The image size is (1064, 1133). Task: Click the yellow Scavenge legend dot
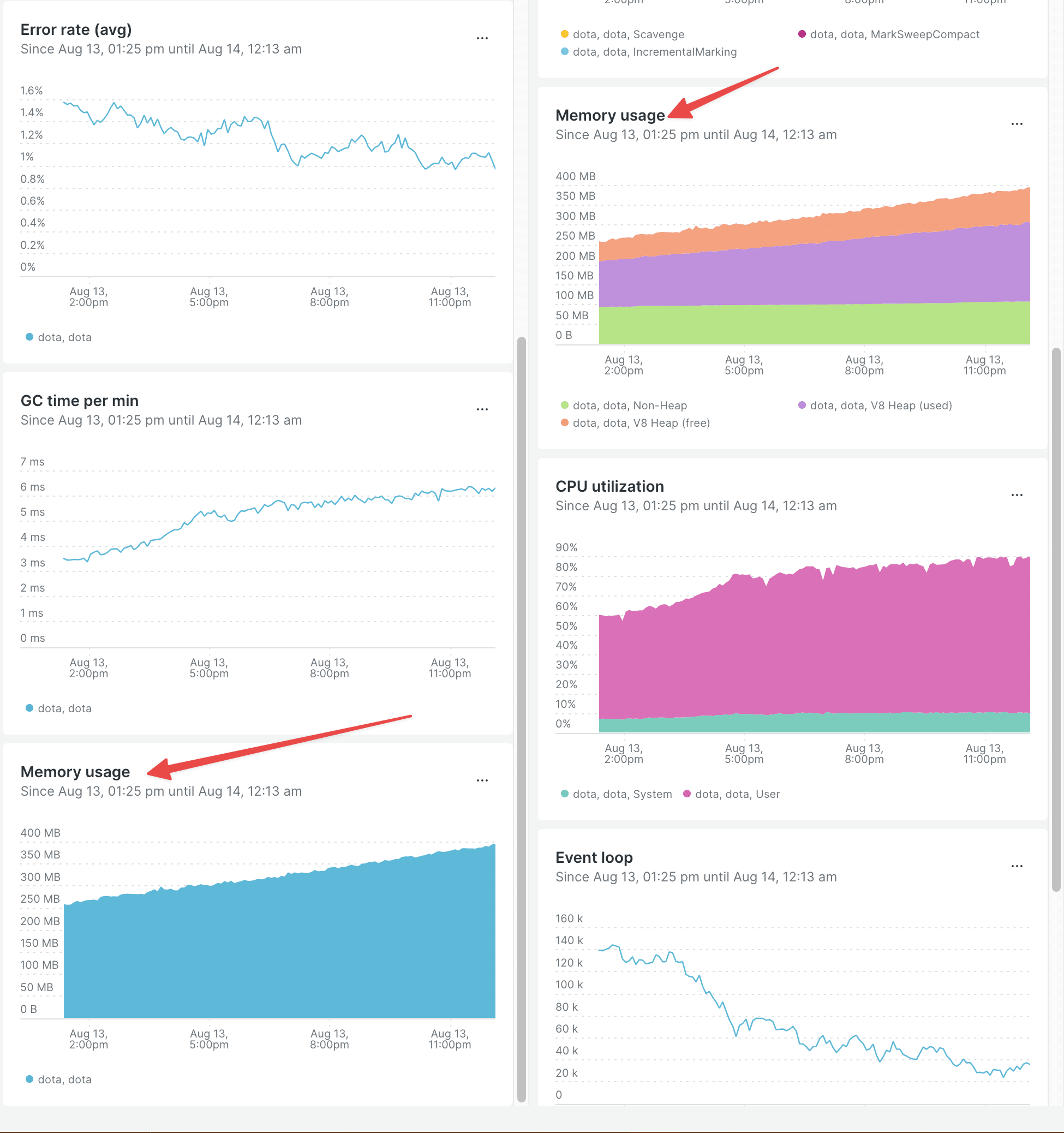(564, 34)
